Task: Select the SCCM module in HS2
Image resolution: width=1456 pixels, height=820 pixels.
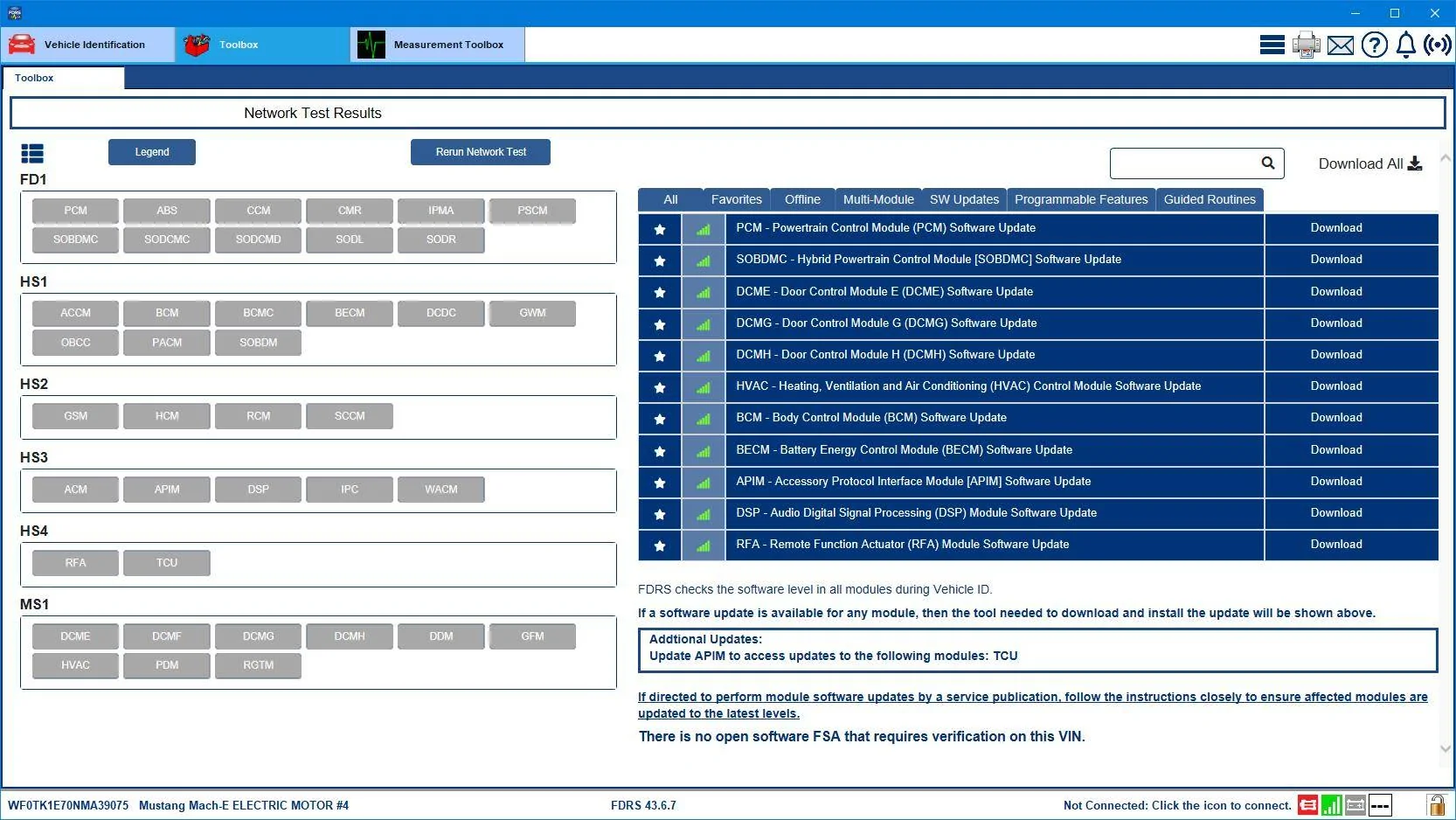Action: [350, 416]
